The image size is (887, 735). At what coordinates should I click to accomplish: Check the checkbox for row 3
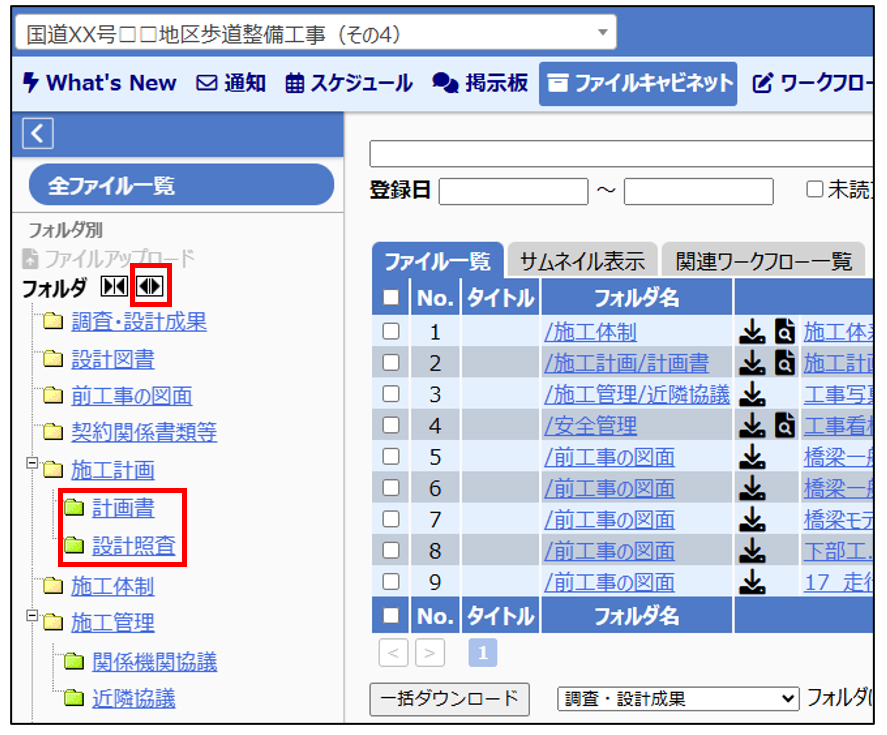391,394
